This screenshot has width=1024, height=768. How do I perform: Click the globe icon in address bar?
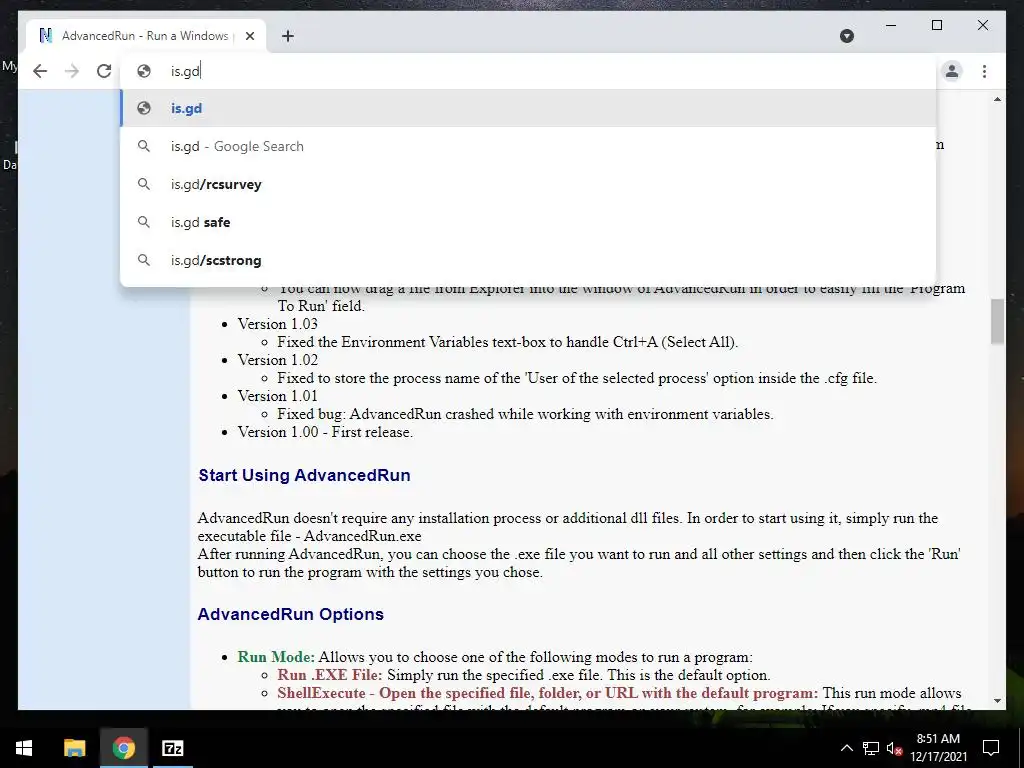pos(144,71)
